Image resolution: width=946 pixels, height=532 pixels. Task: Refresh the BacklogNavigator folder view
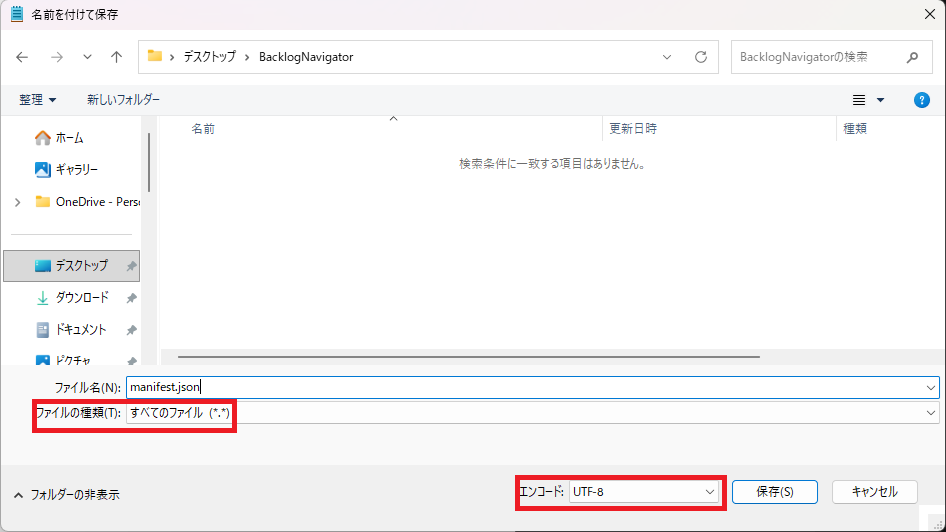(x=701, y=57)
